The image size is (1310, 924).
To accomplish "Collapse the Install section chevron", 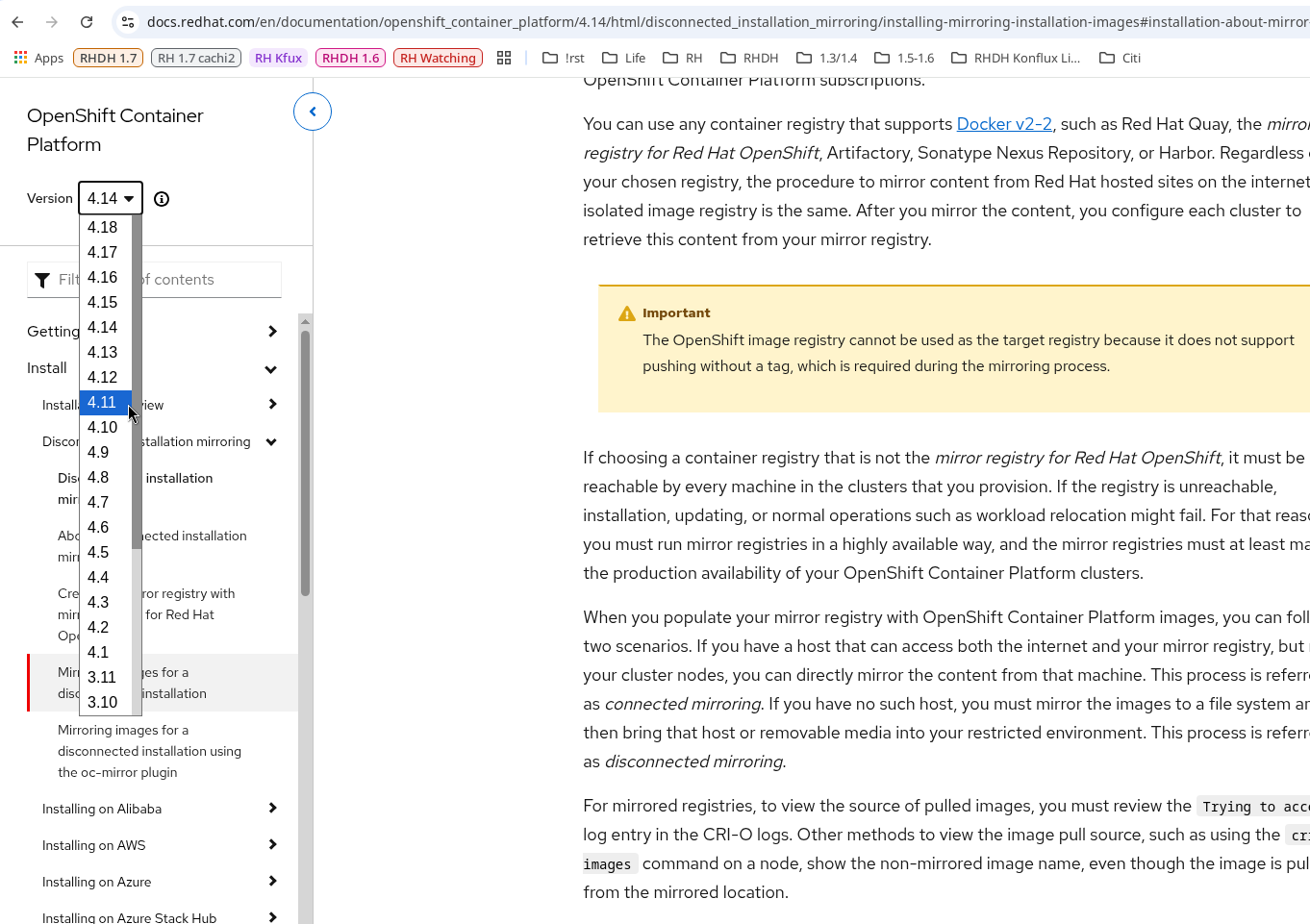I will click(271, 369).
